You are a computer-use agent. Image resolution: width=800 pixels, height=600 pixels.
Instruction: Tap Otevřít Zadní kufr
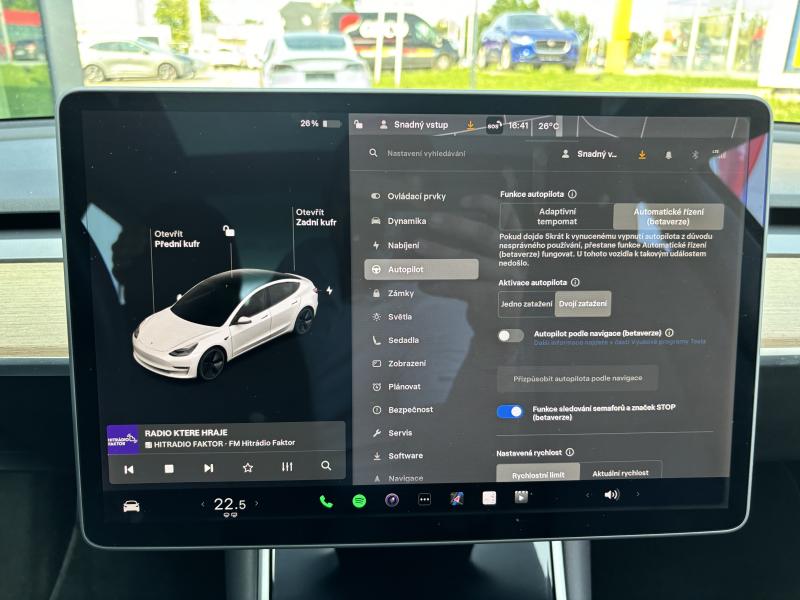[x=316, y=217]
